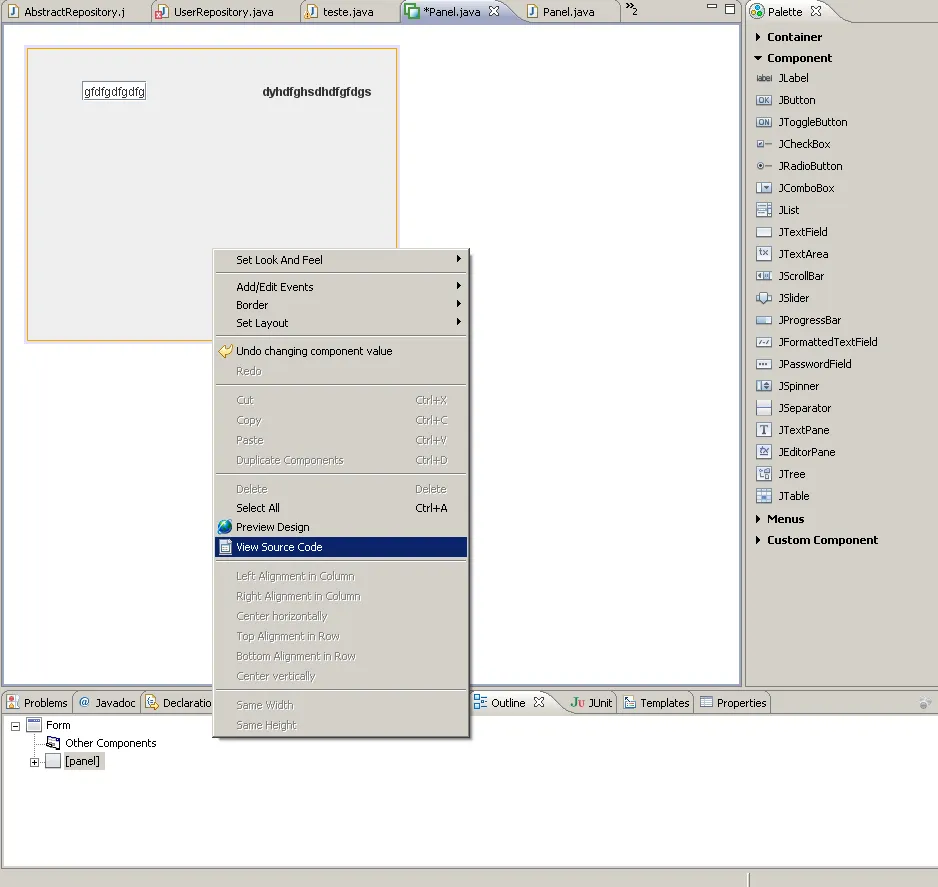The image size is (938, 887).
Task: Open the Javadoc view tab
Action: pos(107,703)
